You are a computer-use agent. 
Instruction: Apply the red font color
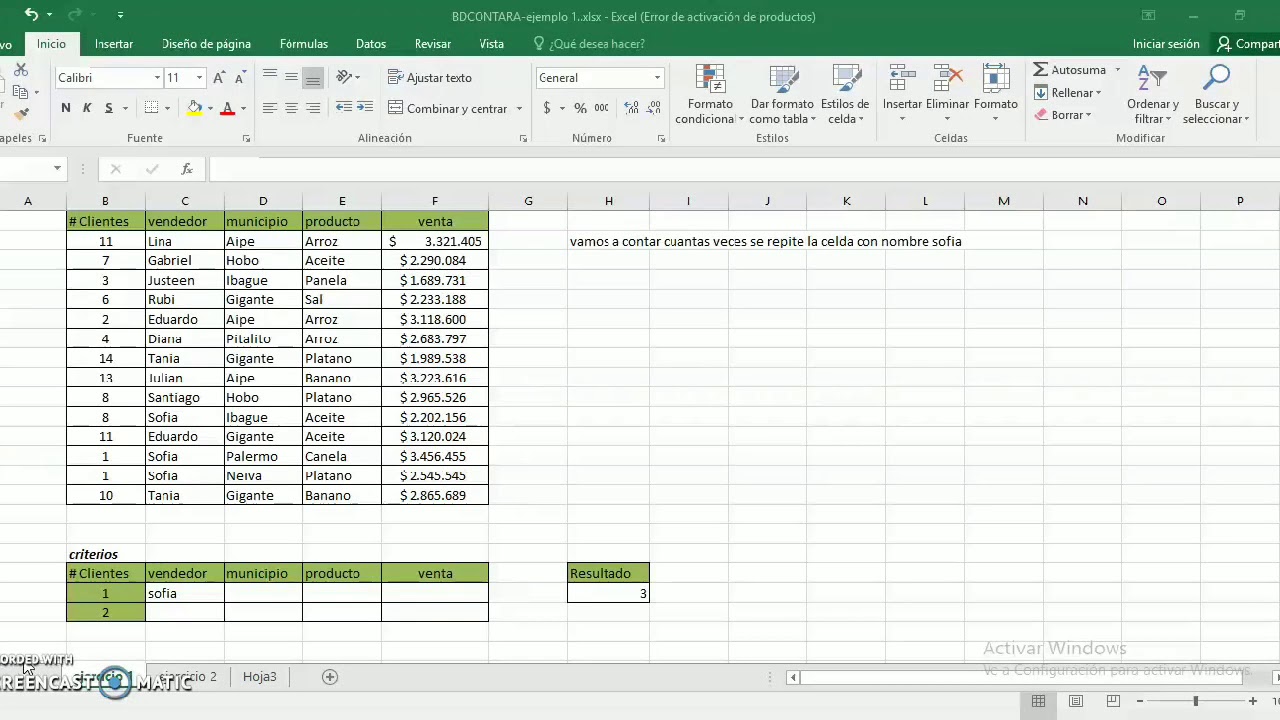pyautogui.click(x=228, y=108)
